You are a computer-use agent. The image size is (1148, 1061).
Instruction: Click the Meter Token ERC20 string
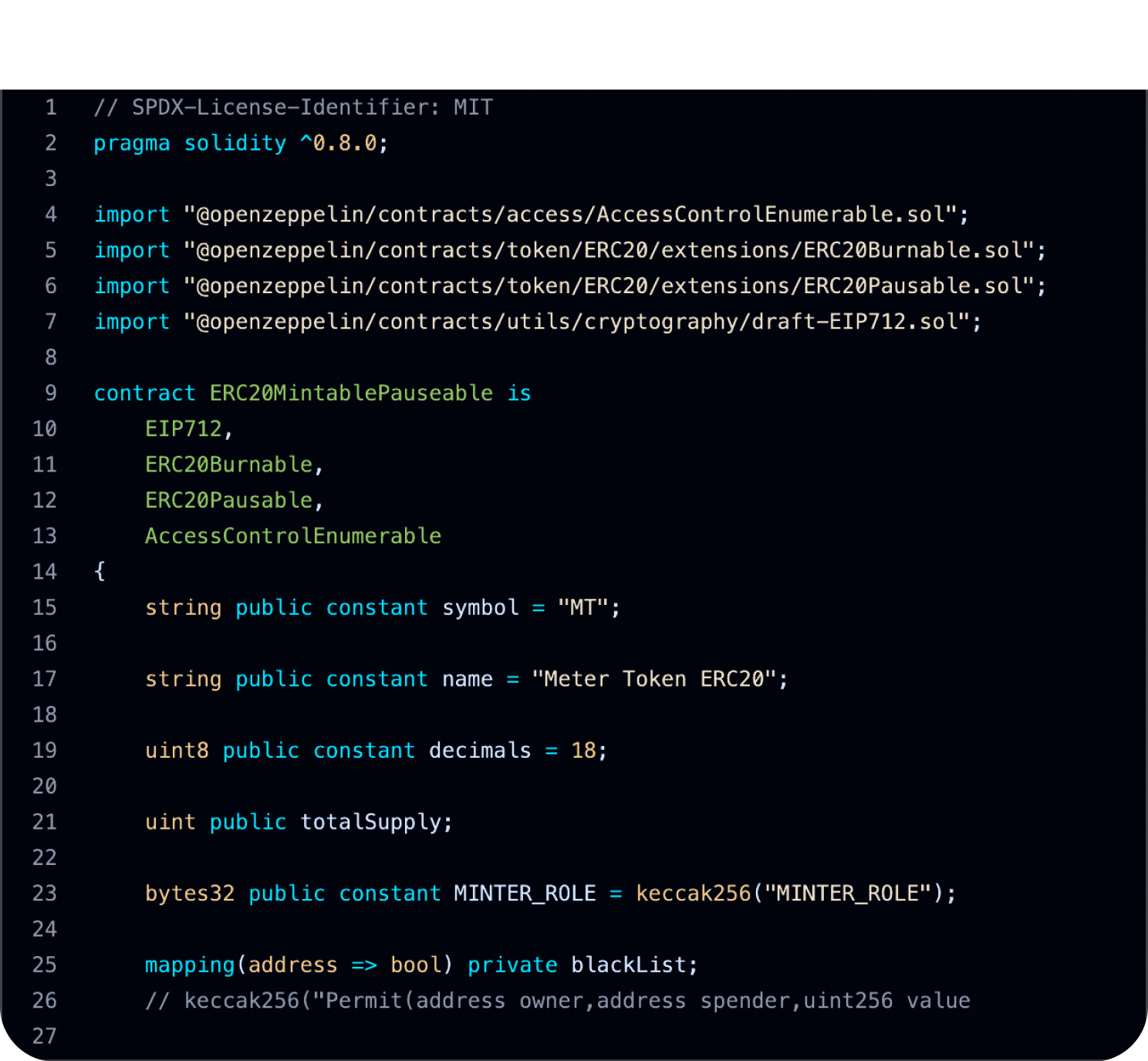pyautogui.click(x=656, y=678)
